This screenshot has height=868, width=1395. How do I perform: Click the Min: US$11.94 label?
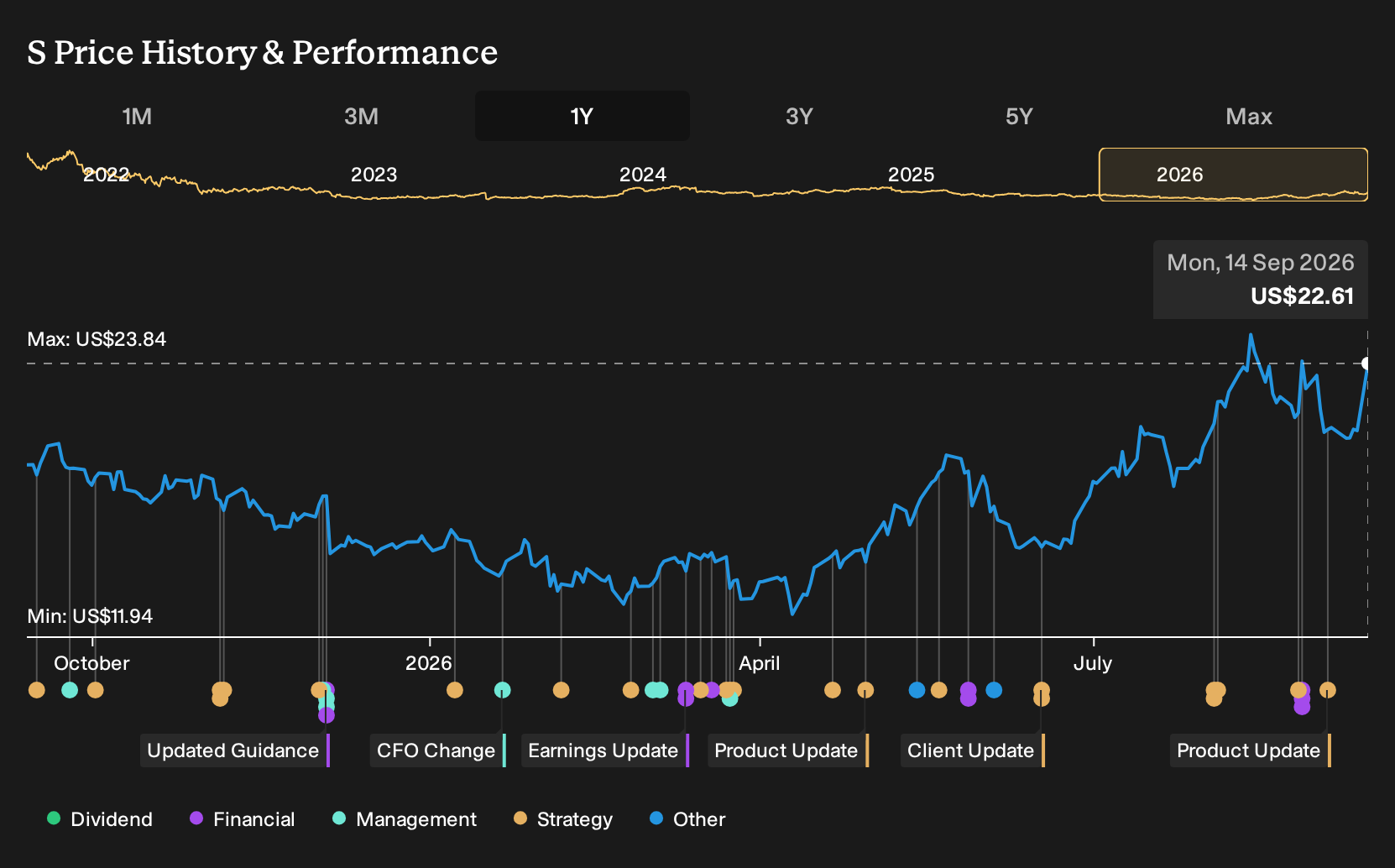(90, 616)
